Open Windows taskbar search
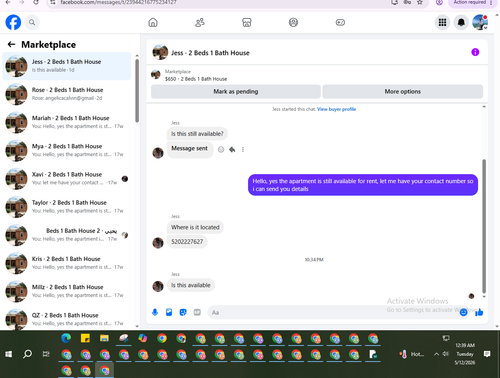The image size is (500, 378). pos(27,354)
